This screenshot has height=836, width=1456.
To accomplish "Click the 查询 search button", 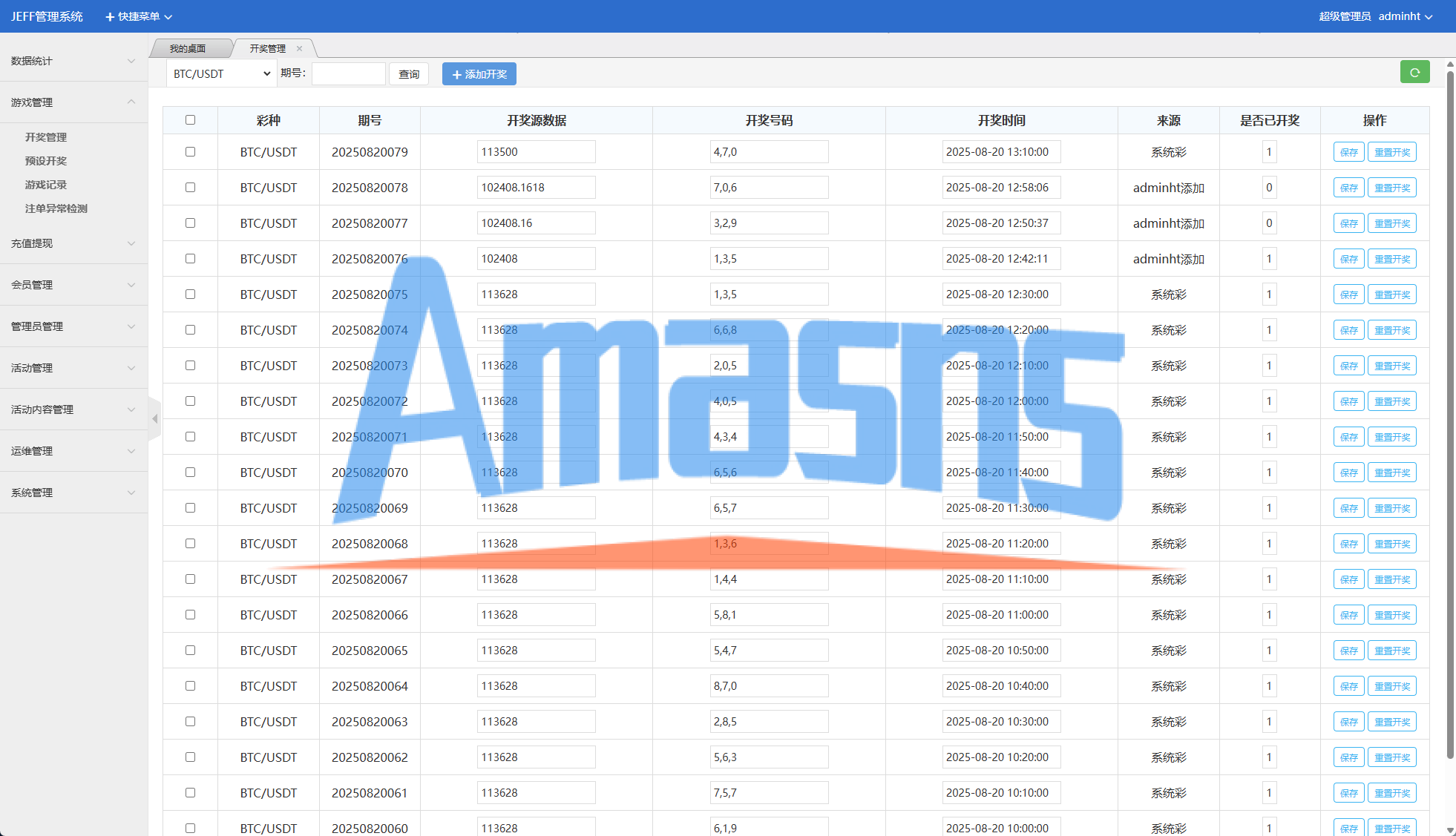I will (x=409, y=74).
